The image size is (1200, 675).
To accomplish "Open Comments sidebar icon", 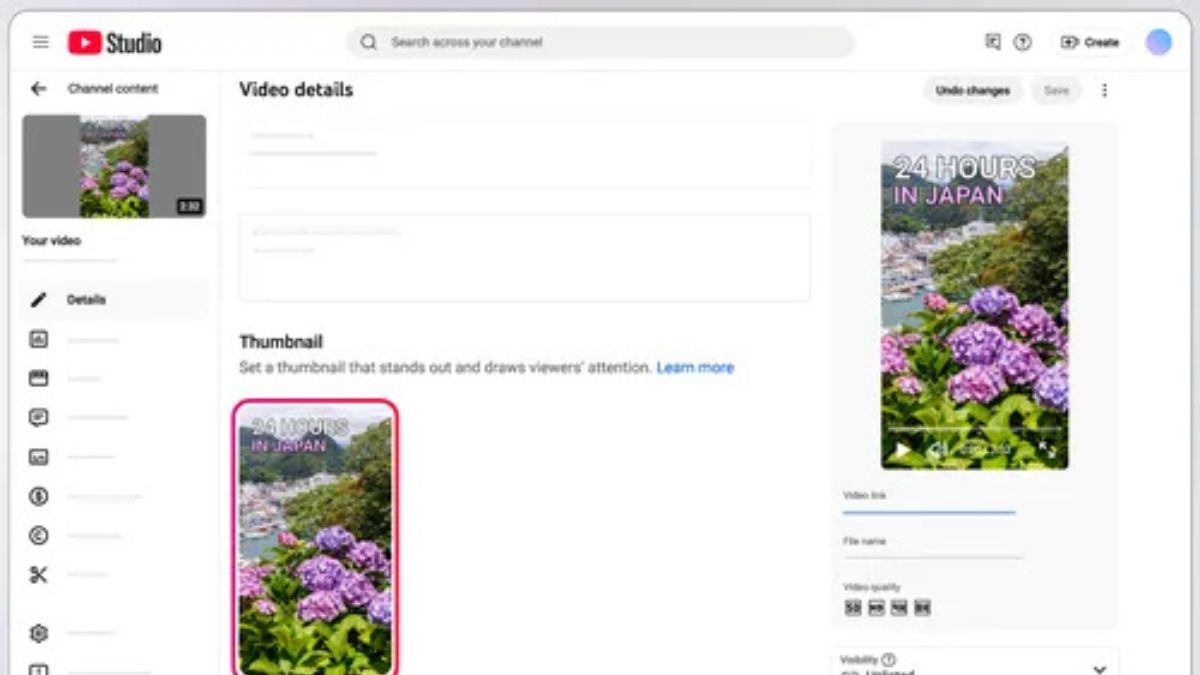I will (x=39, y=418).
